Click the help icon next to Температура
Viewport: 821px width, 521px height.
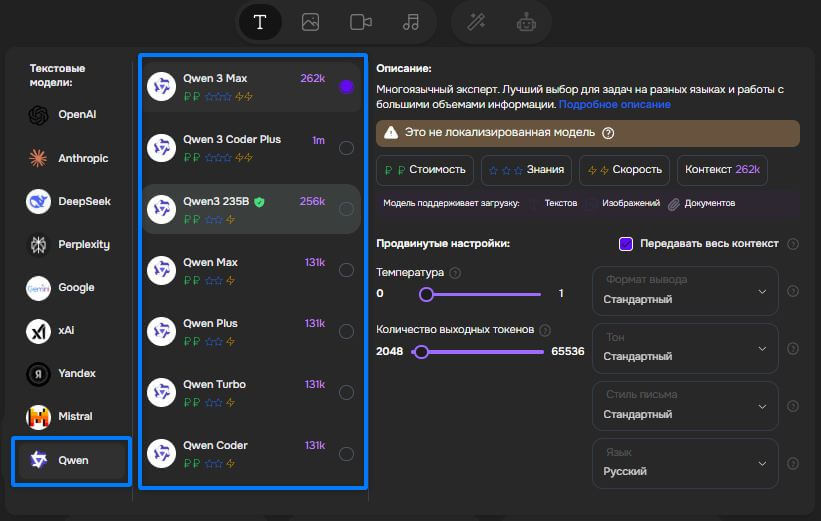pyautogui.click(x=455, y=273)
